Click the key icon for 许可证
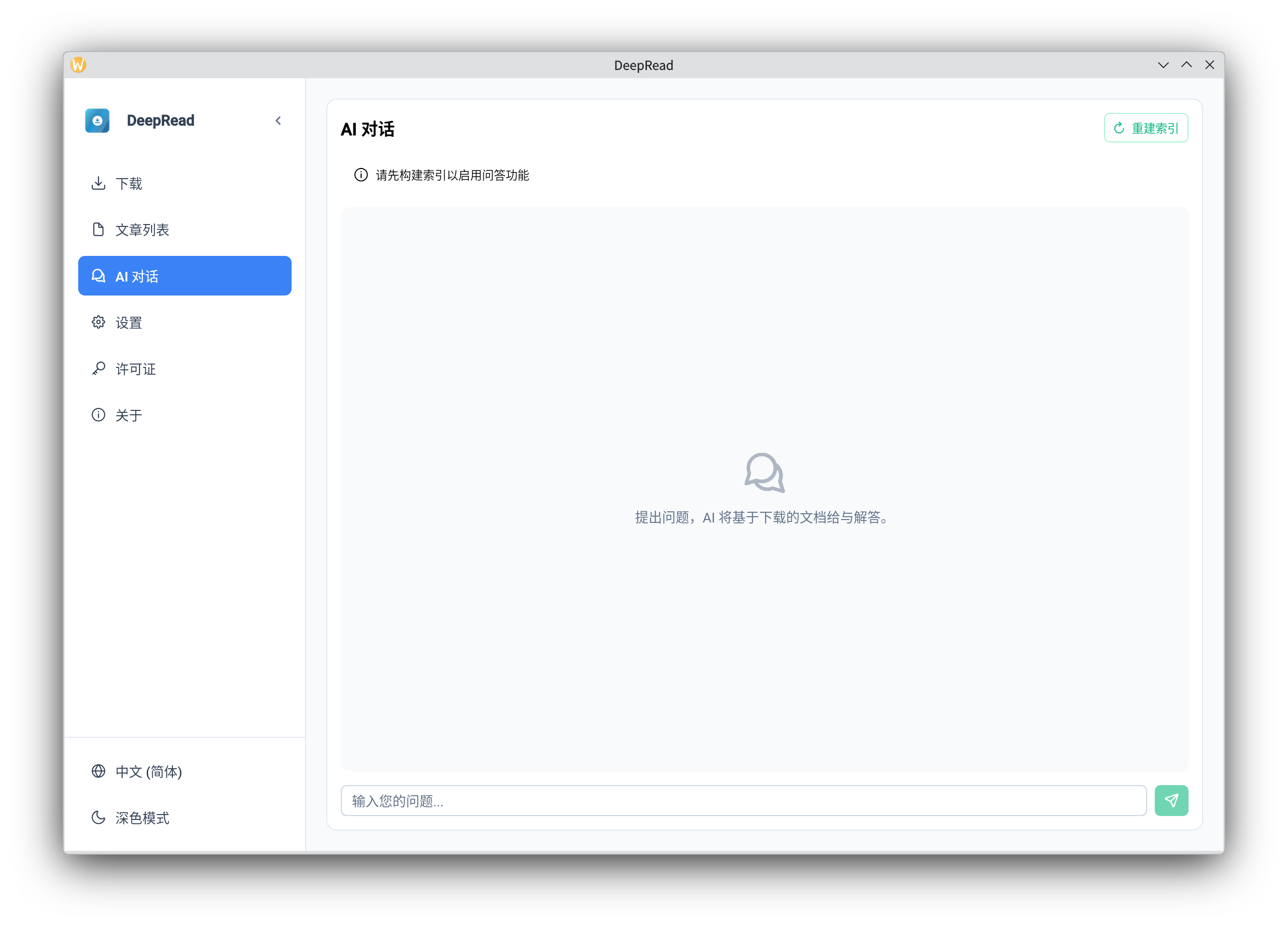Screen dimensions: 1288x929 pyautogui.click(x=98, y=368)
